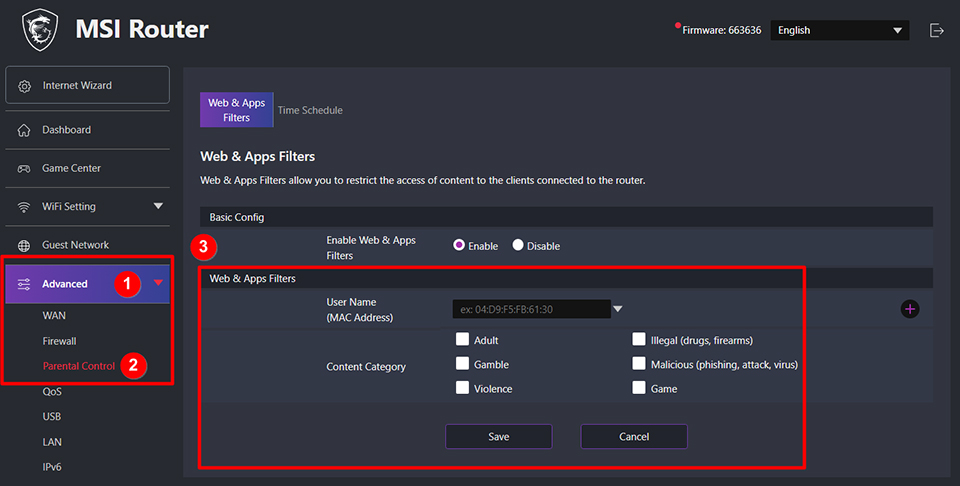Click the Enable Web & Apps Filters label
This screenshot has width=960, height=486.
point(371,248)
